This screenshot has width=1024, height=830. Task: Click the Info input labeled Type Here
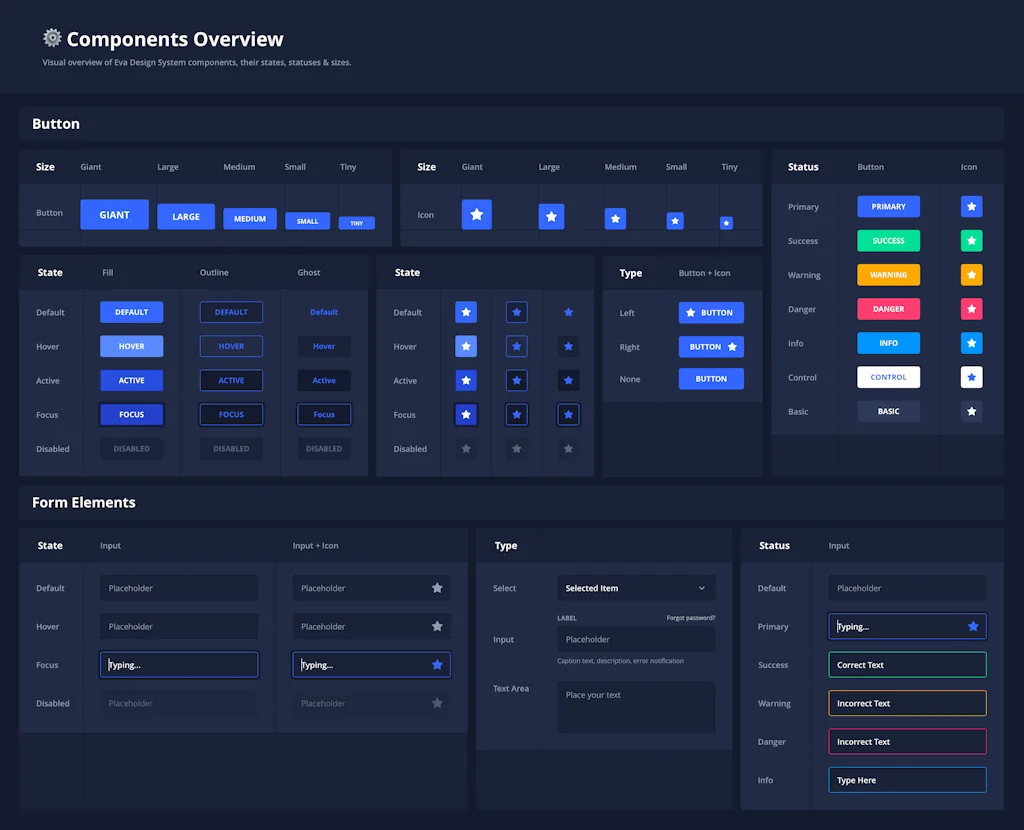point(907,780)
